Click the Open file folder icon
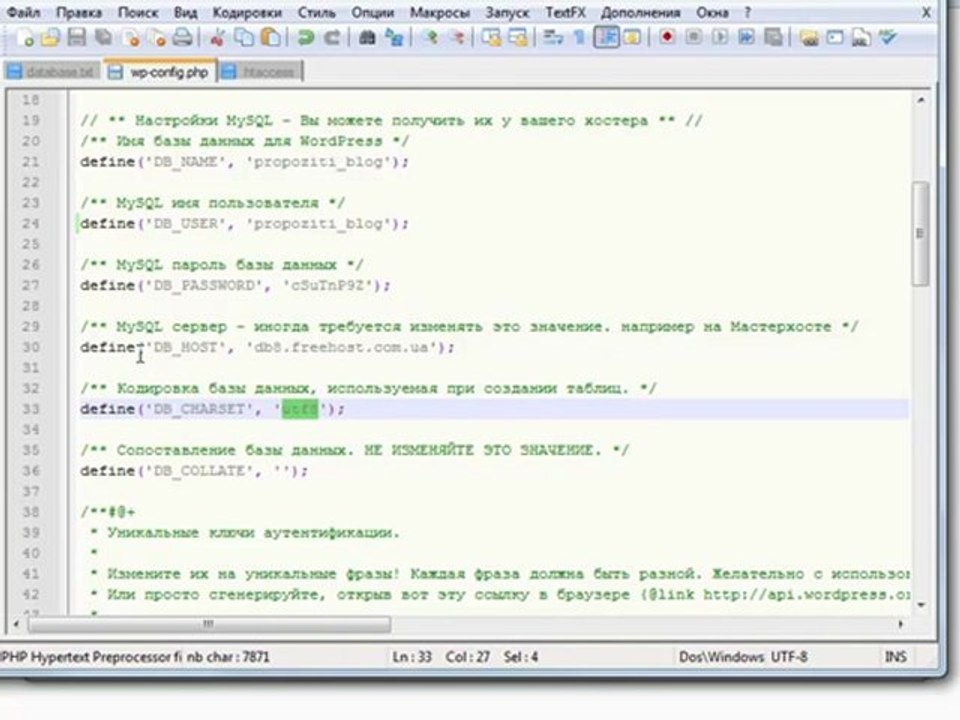 (51, 38)
